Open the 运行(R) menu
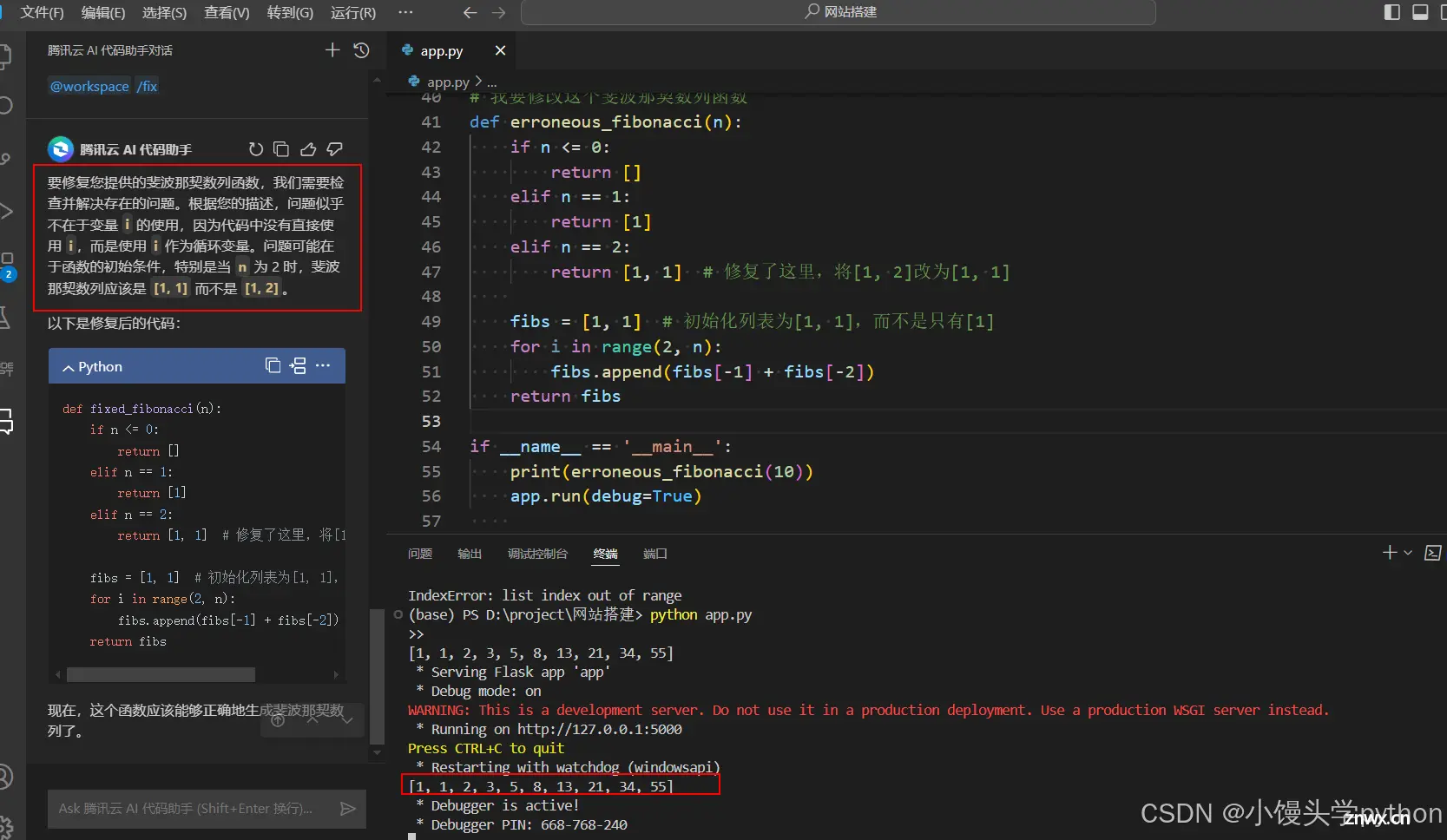Image resolution: width=1447 pixels, height=840 pixels. (353, 12)
